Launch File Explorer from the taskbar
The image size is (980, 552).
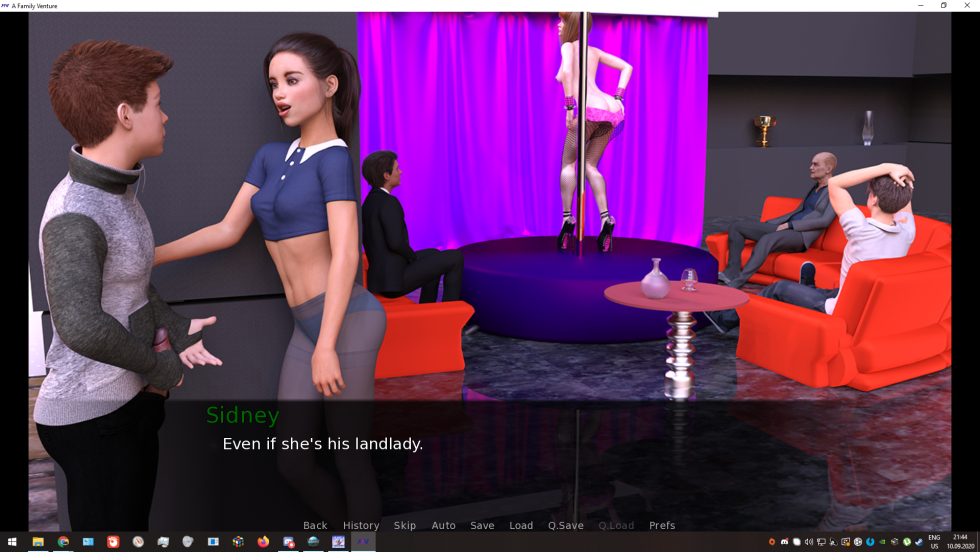point(38,542)
